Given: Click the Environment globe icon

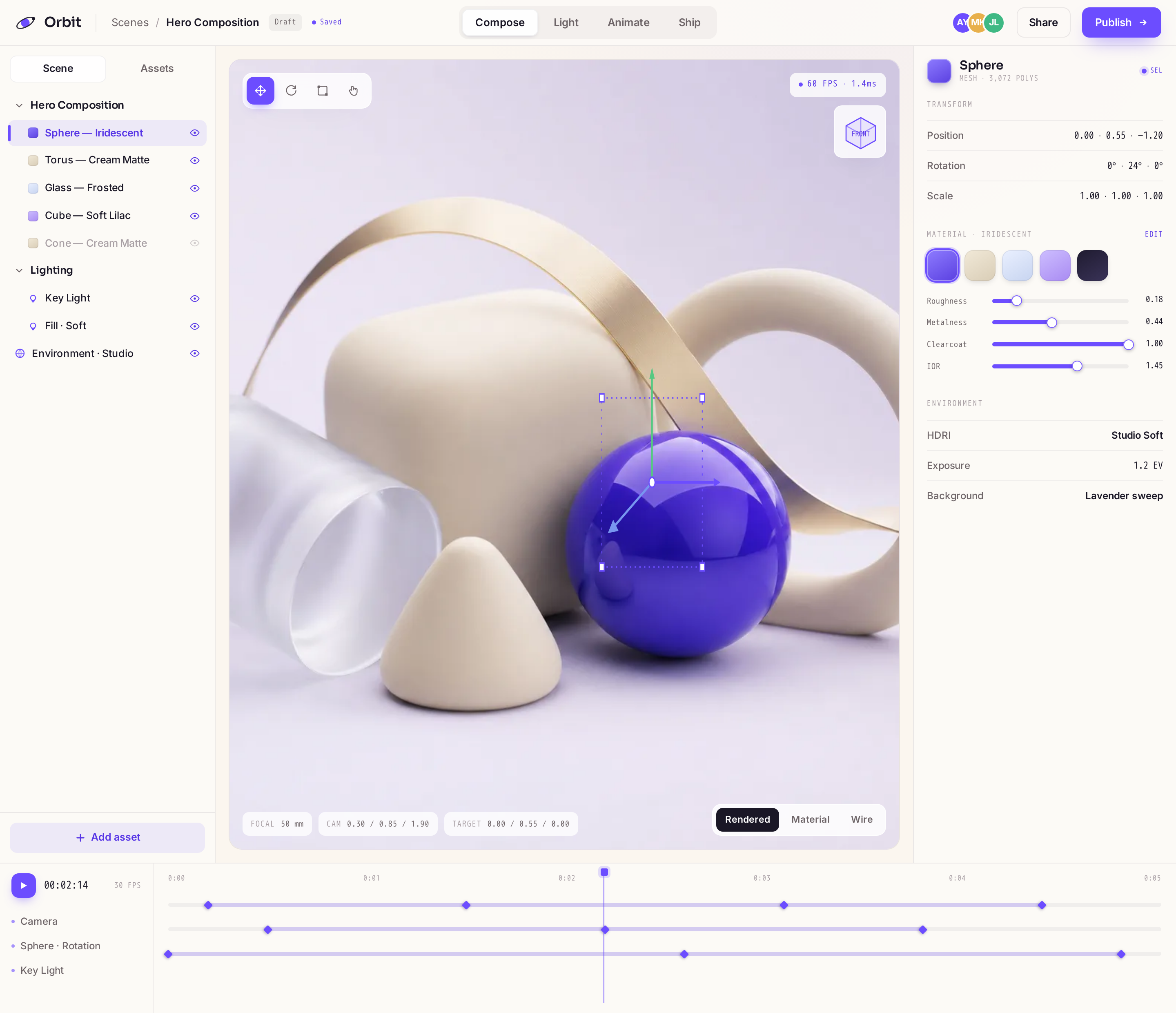Looking at the screenshot, I should (x=20, y=354).
